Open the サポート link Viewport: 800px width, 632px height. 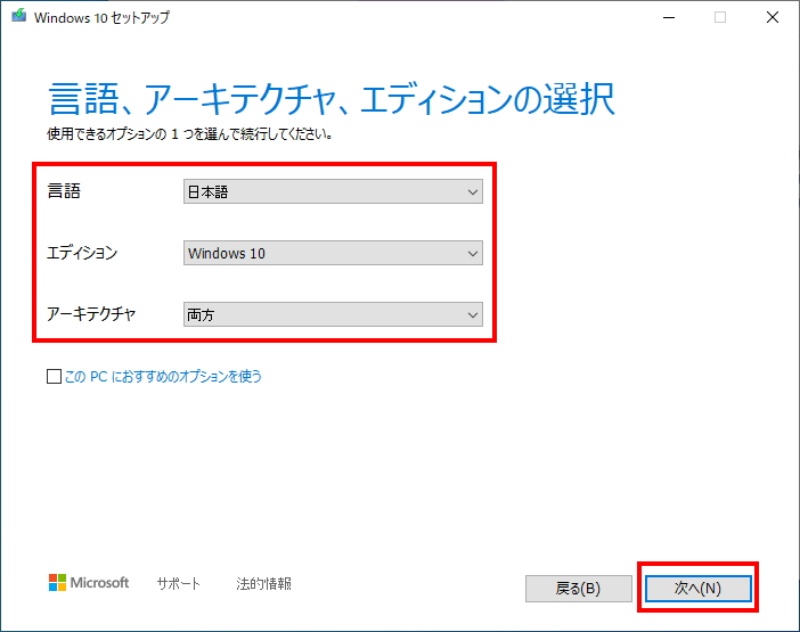pyautogui.click(x=178, y=584)
